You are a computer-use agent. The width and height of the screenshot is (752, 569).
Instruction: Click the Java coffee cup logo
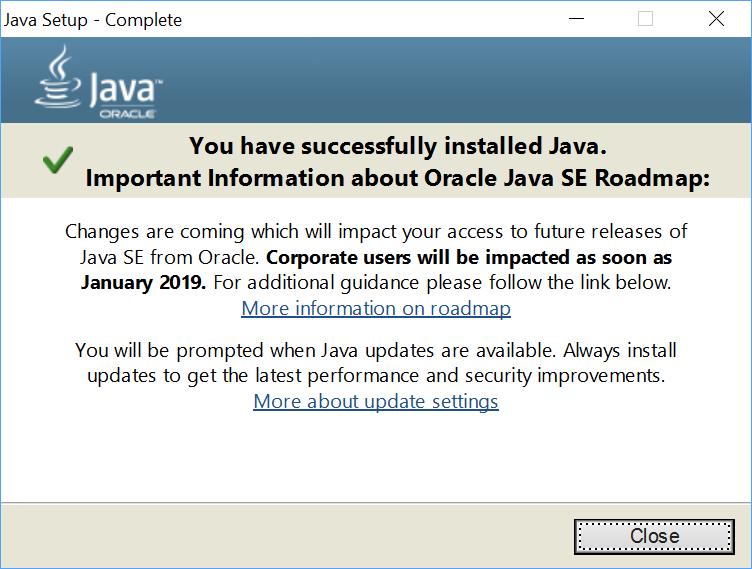(58, 77)
